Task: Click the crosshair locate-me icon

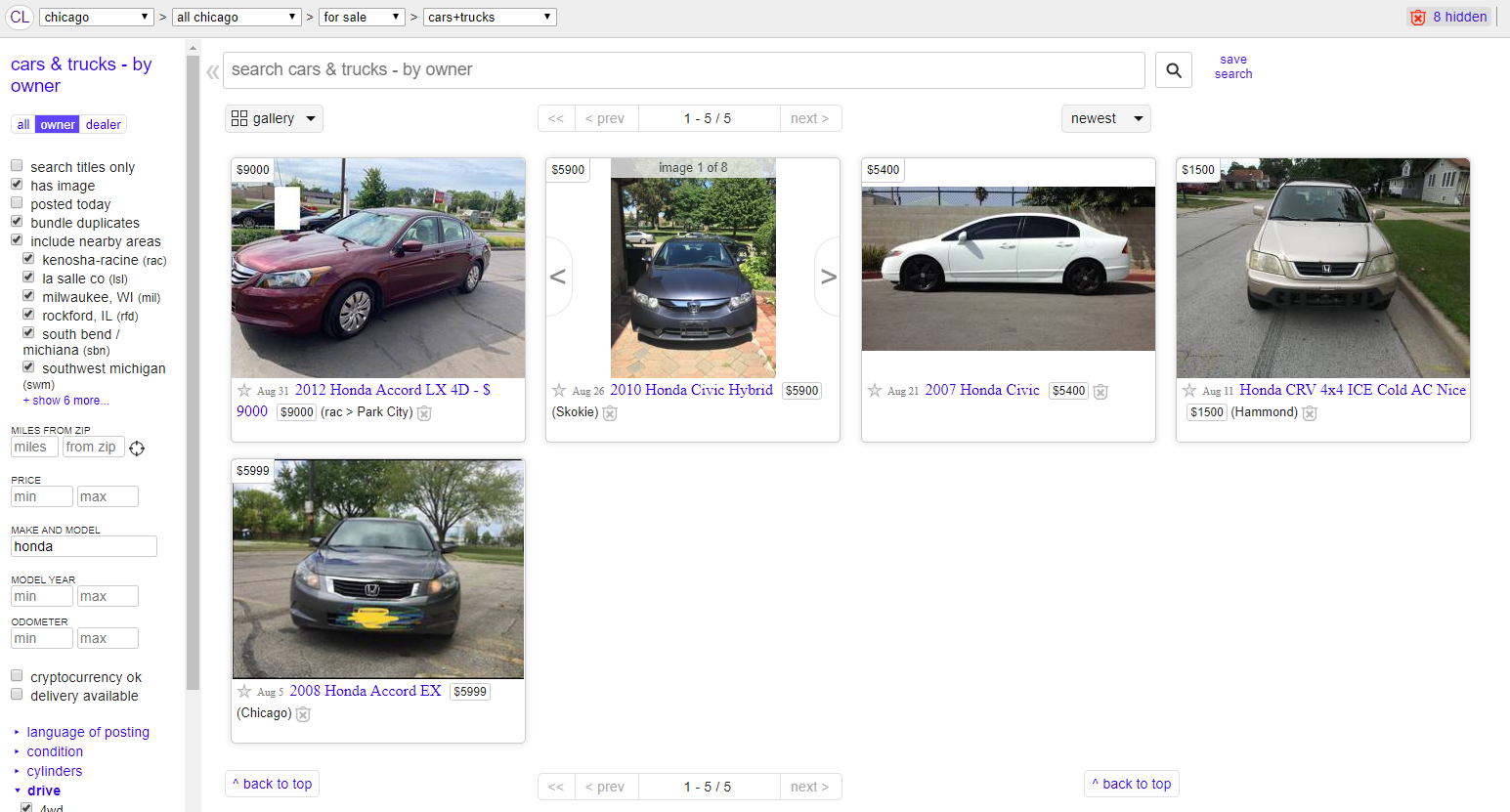Action: (137, 449)
